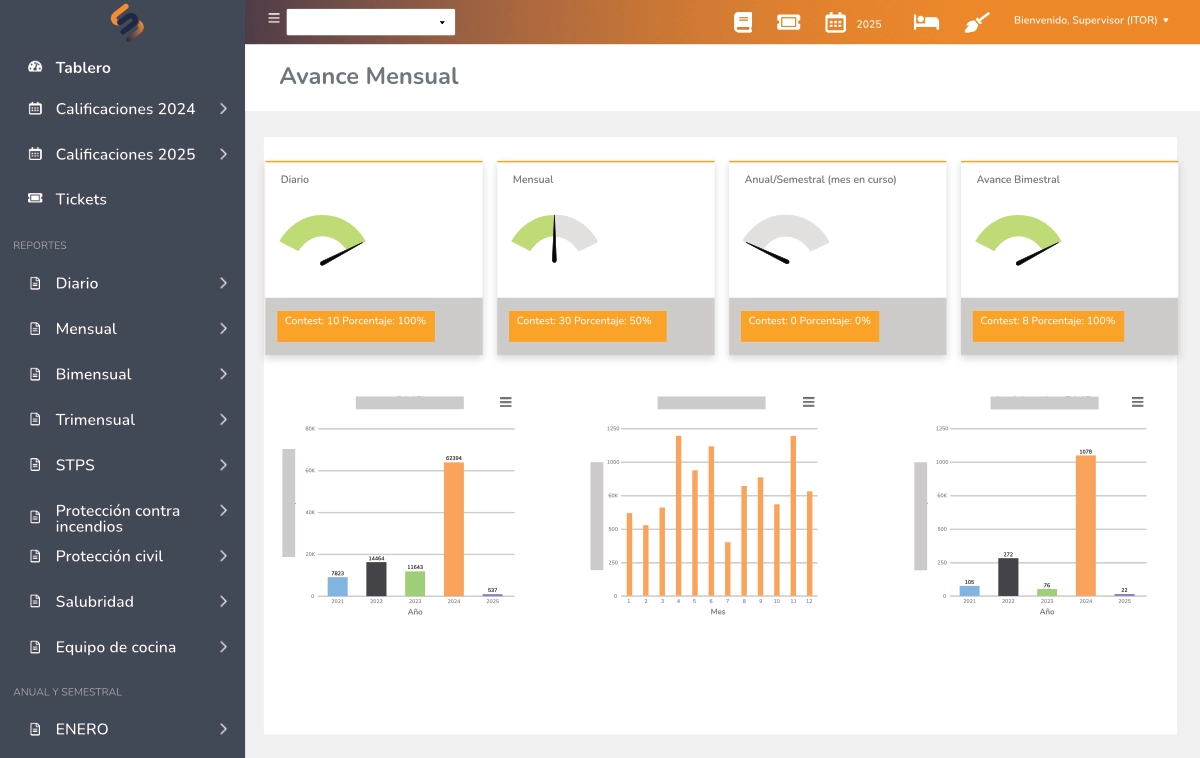Go to Tablero in the sidebar

(x=83, y=68)
